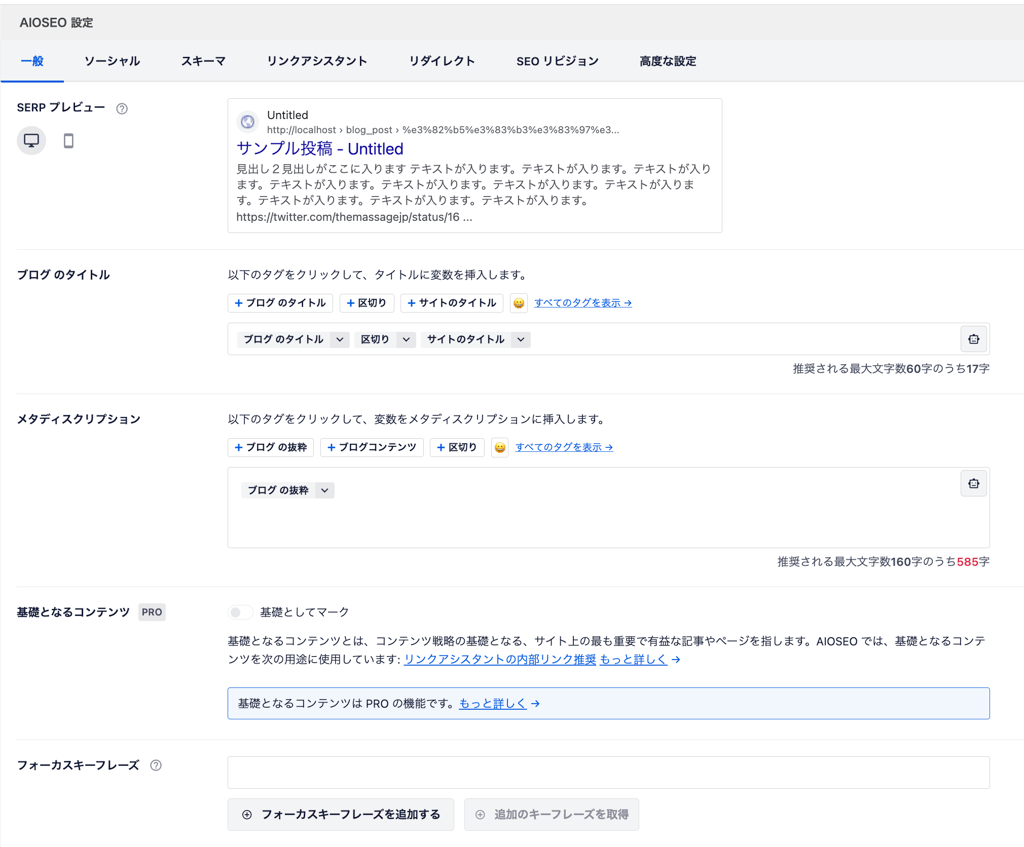Open the リンクアシスタント tab
The image size is (1024, 847).
coord(317,61)
